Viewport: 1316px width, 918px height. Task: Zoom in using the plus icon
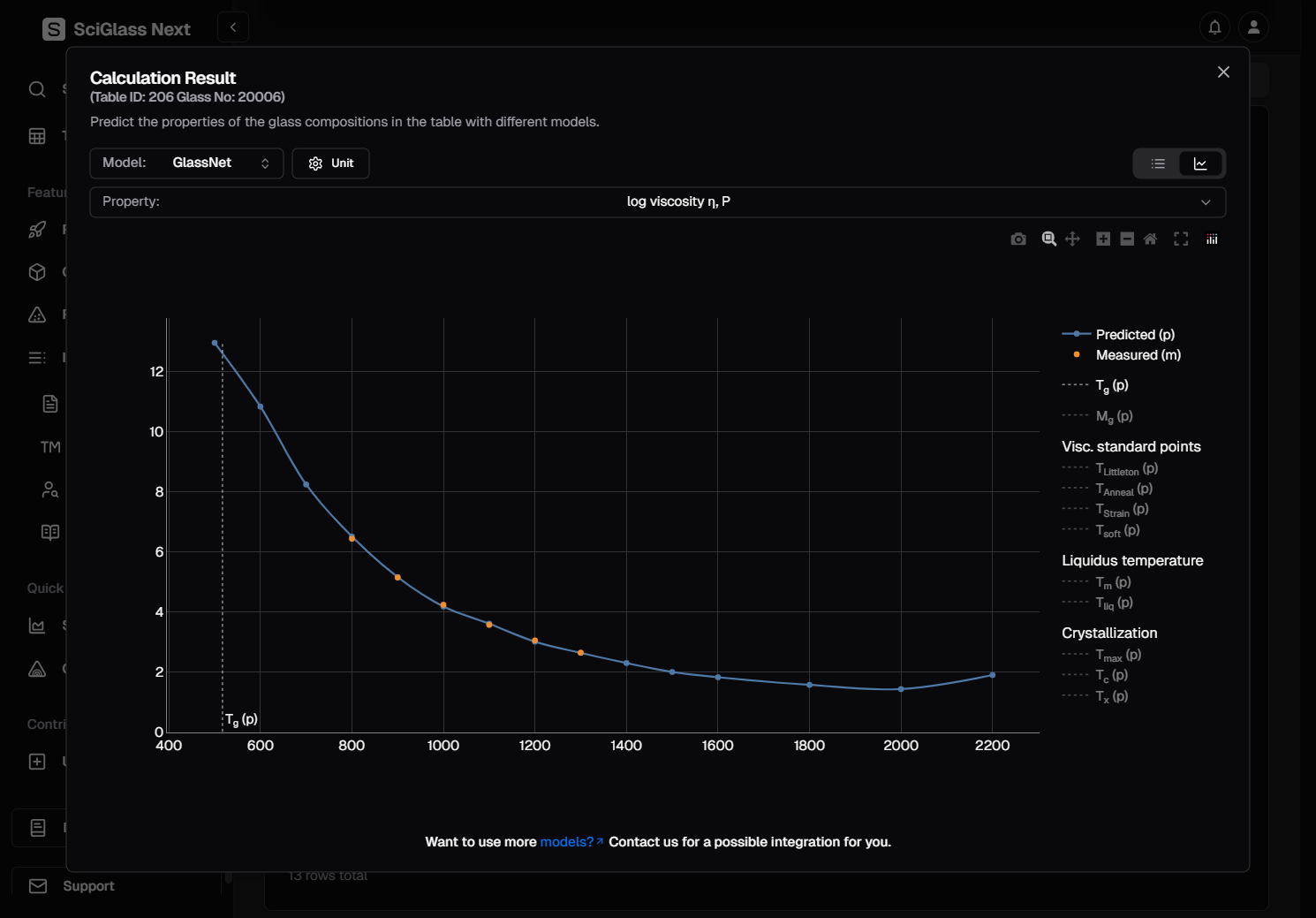(1103, 239)
